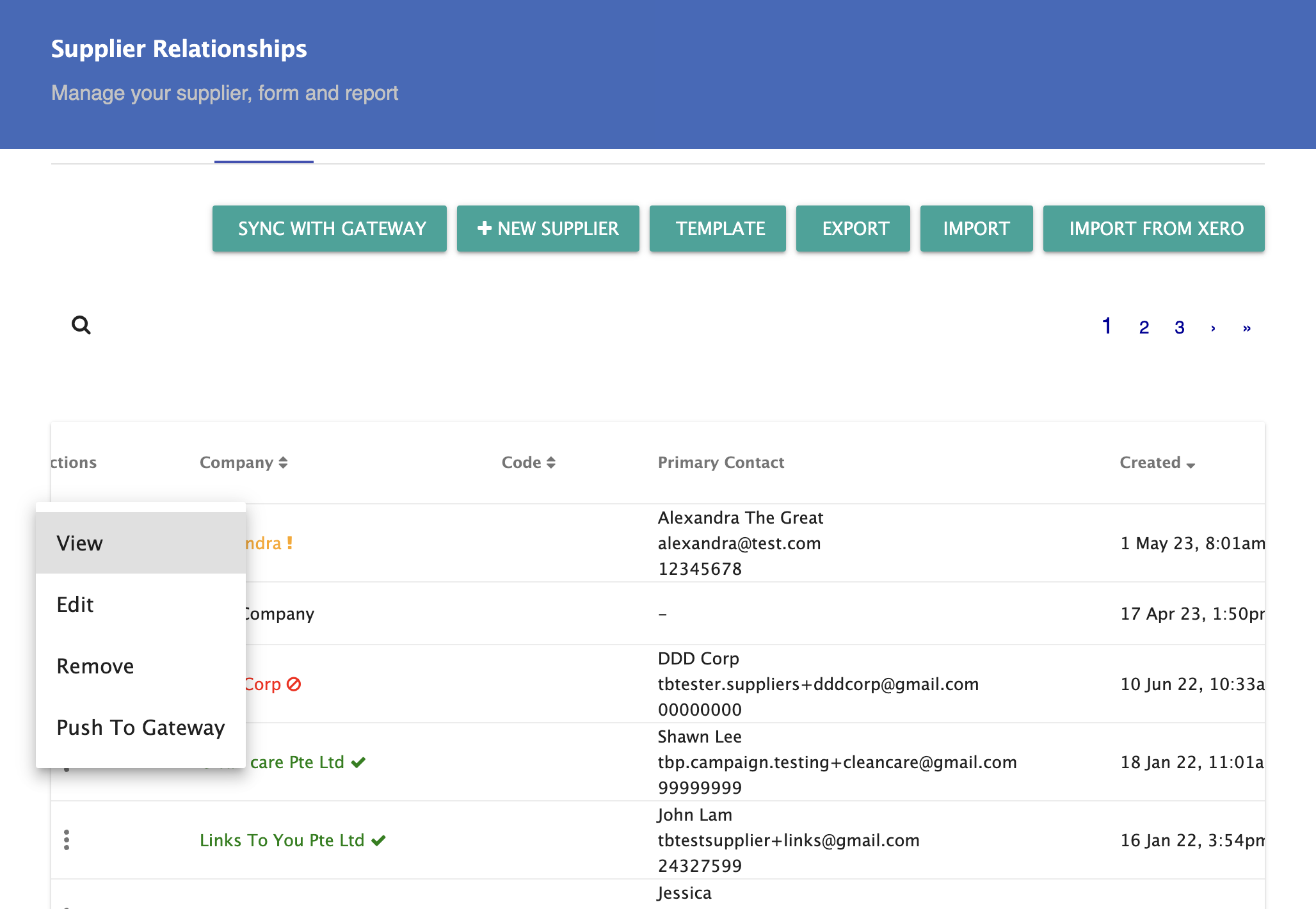Viewport: 1316px width, 909px height.
Task: Click the phone number 24327599
Action: click(700, 865)
